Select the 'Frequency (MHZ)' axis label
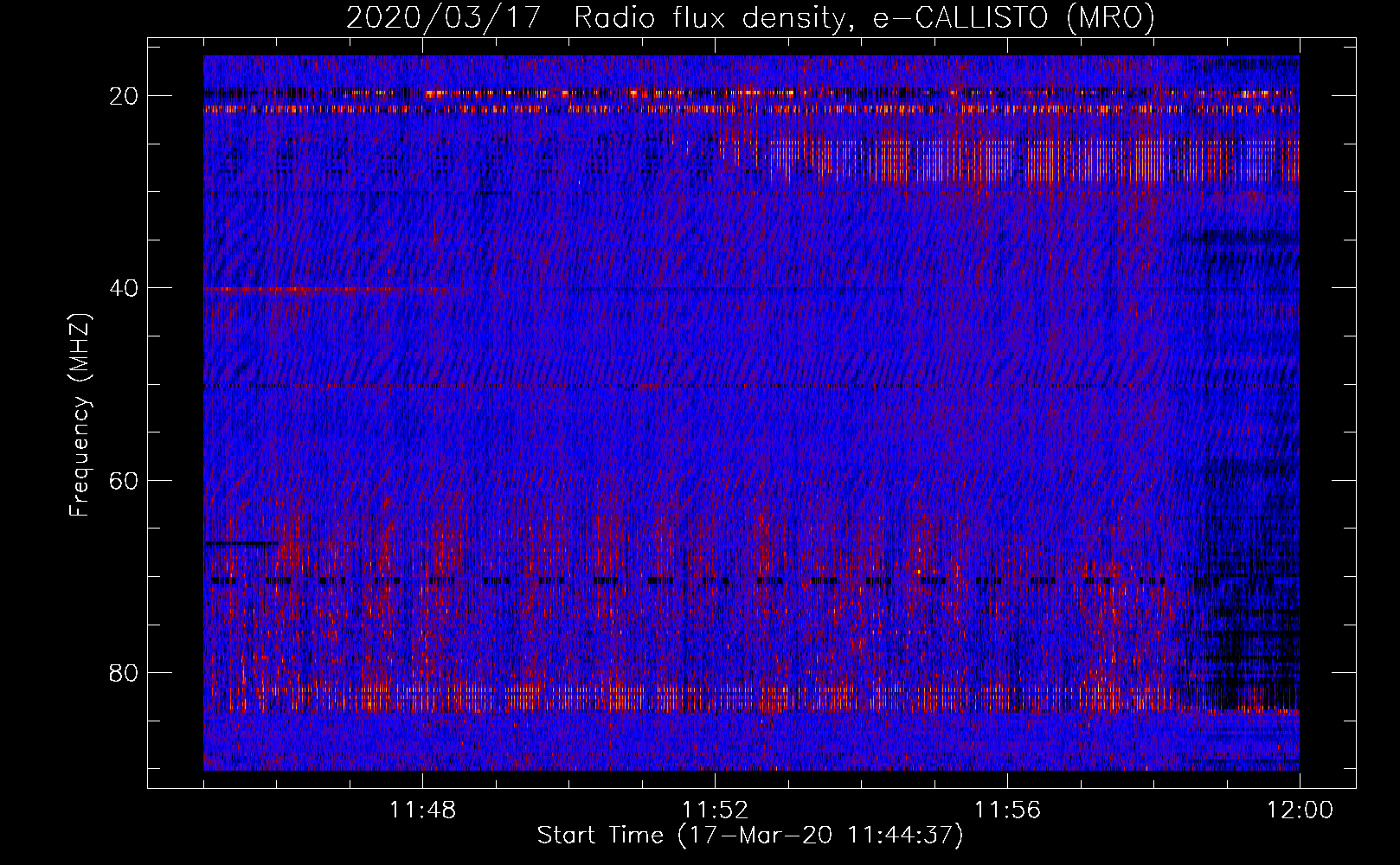 click(79, 415)
